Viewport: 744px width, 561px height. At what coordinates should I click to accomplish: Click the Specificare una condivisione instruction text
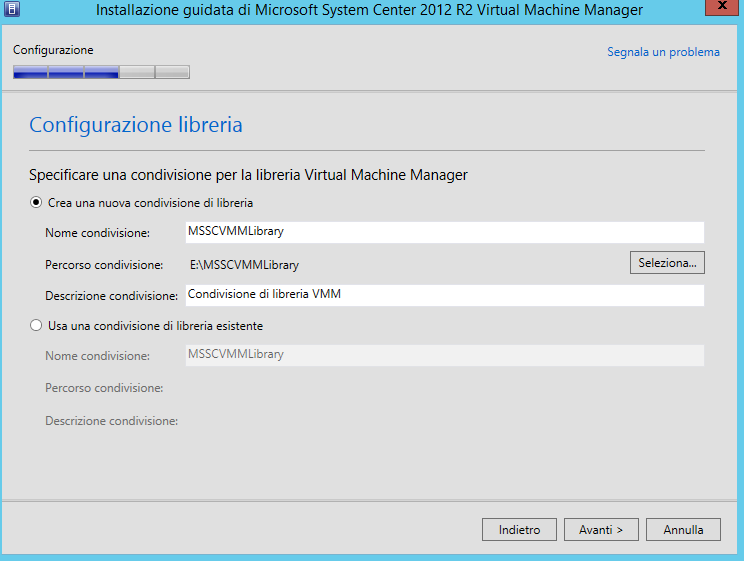pyautogui.click(x=248, y=175)
